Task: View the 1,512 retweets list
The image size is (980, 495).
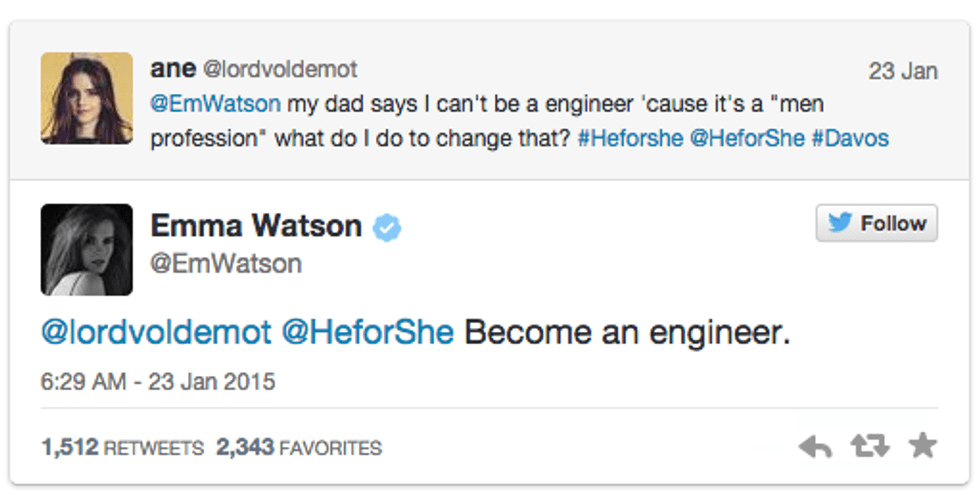Action: 123,447
